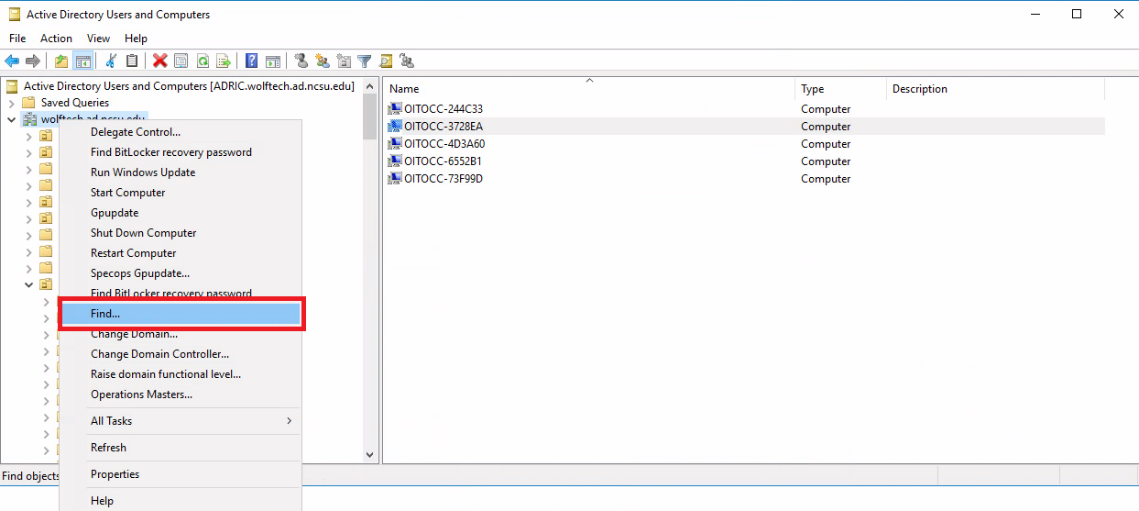
Task: Open the Action menu in menu bar
Action: pyautogui.click(x=56, y=38)
